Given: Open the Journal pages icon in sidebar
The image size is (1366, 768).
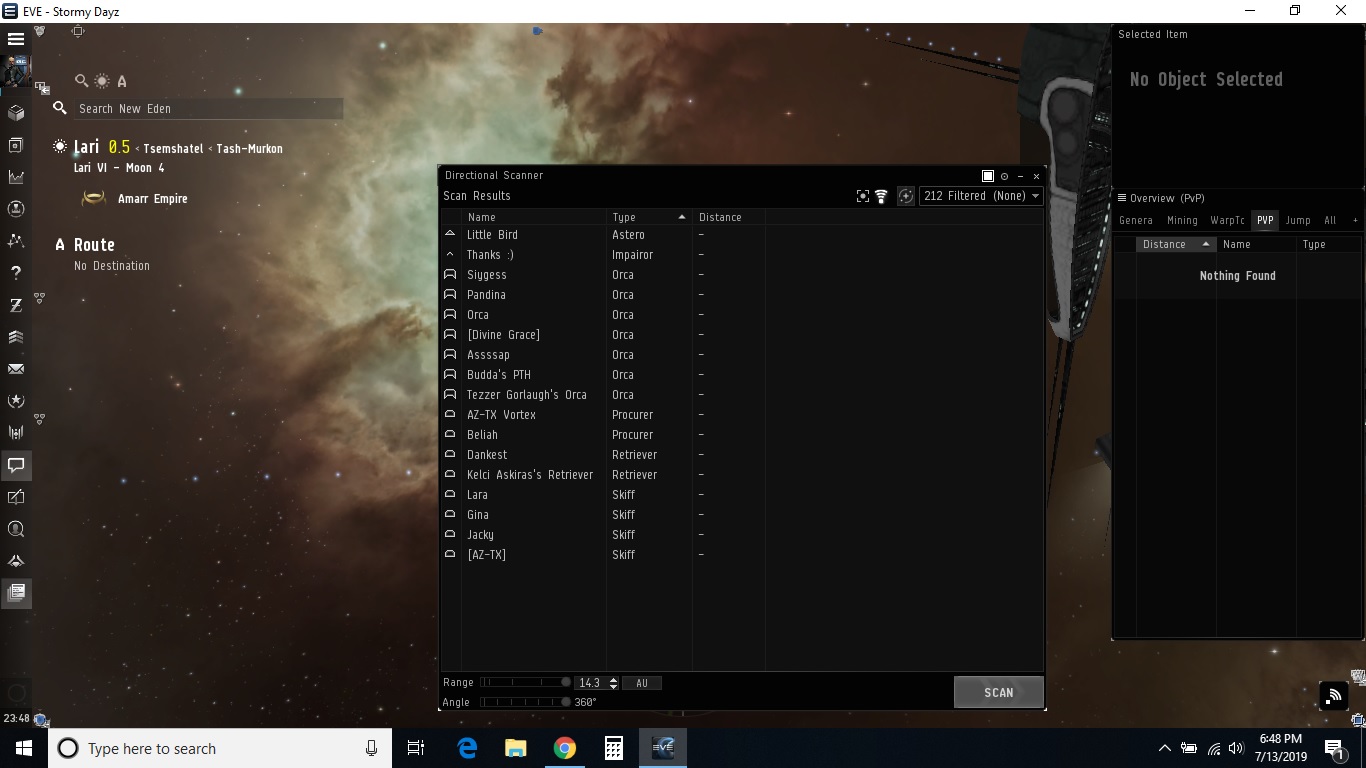Looking at the screenshot, I should (x=16, y=593).
